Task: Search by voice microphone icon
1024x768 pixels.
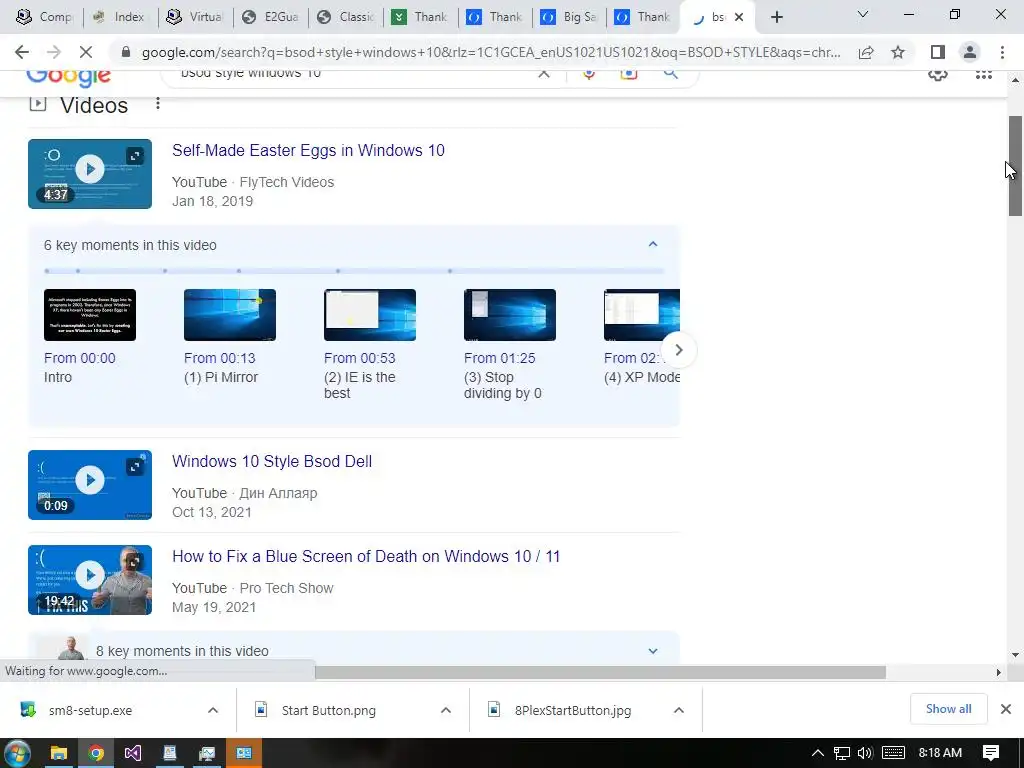Action: 589,73
